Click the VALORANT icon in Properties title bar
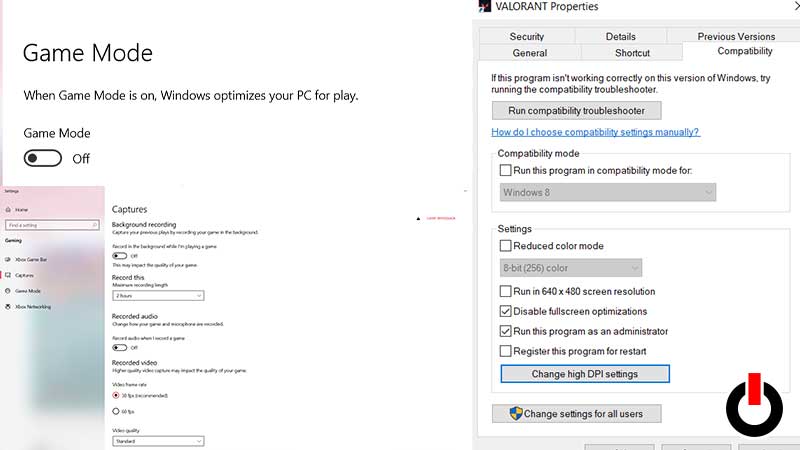This screenshot has height=450, width=800. [485, 6]
